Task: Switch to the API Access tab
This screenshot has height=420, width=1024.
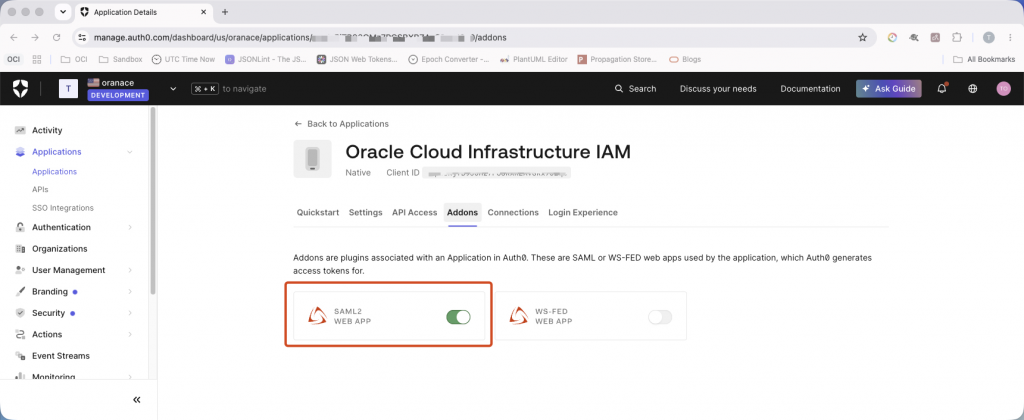Action: click(415, 212)
